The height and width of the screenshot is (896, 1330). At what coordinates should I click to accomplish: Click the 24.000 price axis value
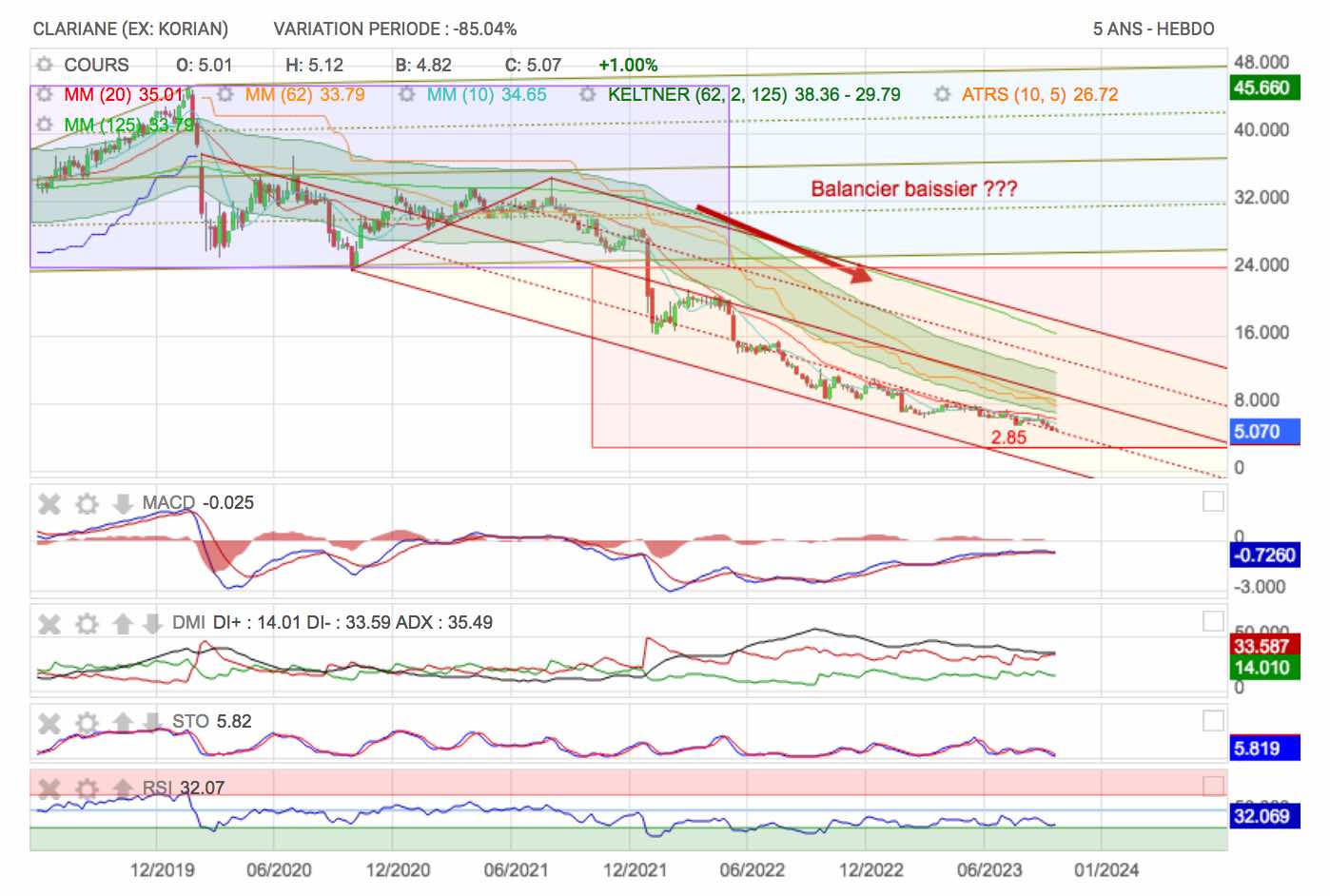pyautogui.click(x=1262, y=264)
